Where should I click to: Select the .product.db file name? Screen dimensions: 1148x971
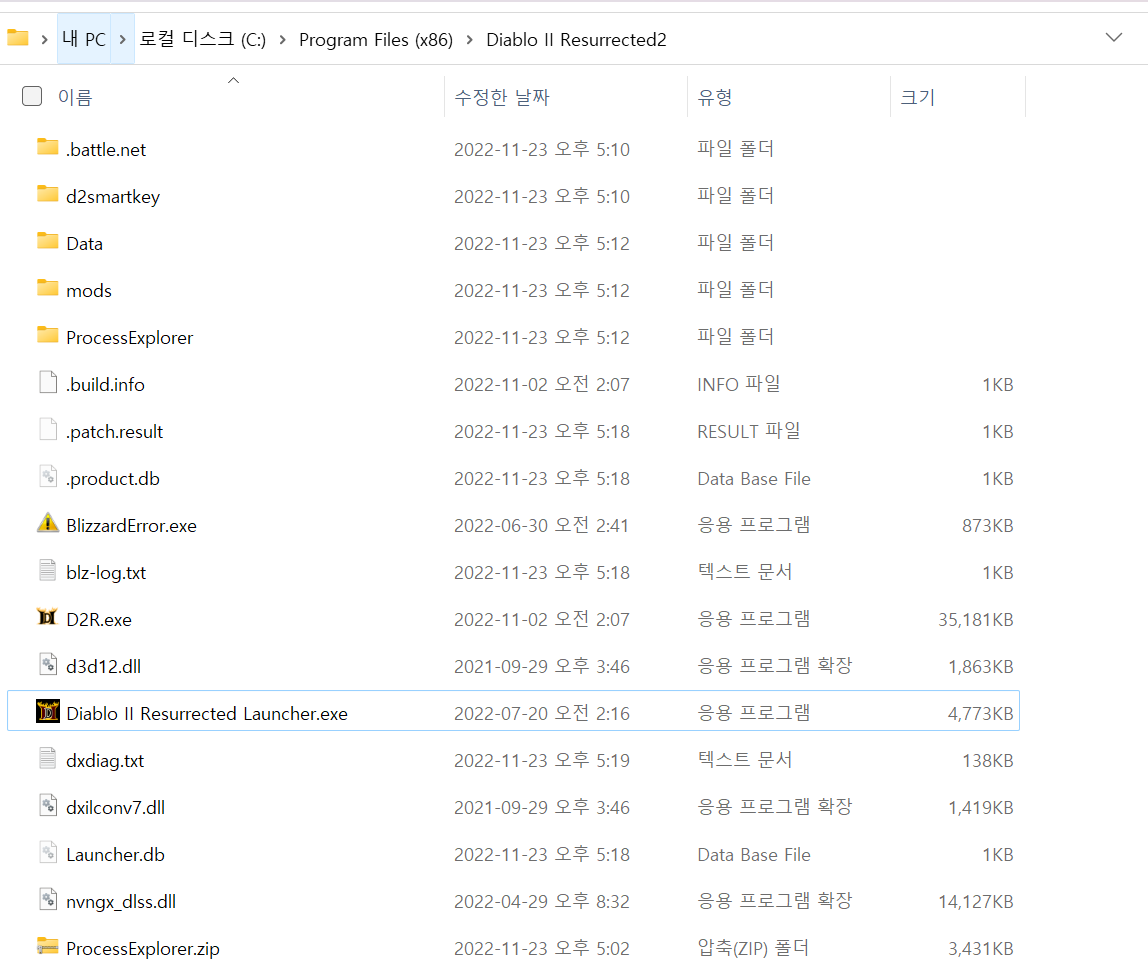click(113, 478)
